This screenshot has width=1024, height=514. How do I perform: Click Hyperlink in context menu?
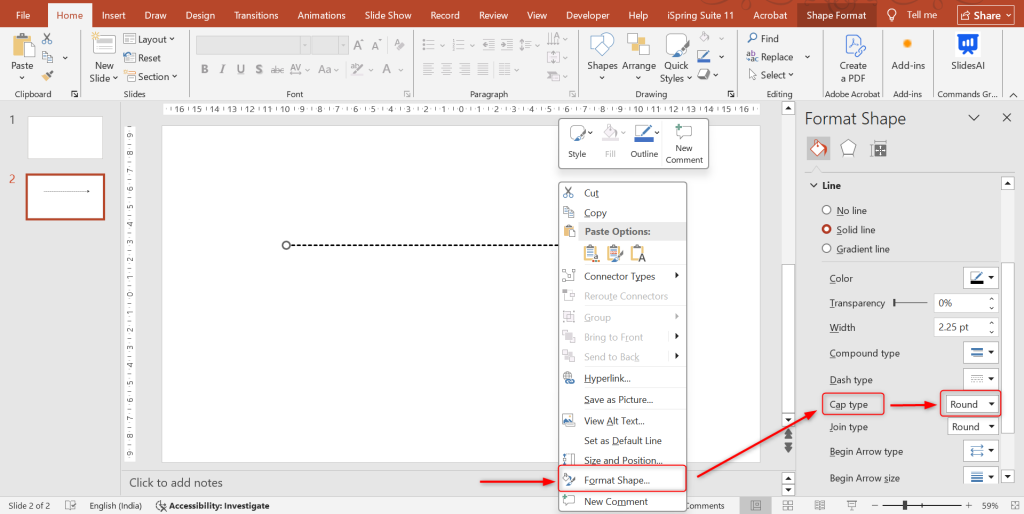tap(622, 378)
